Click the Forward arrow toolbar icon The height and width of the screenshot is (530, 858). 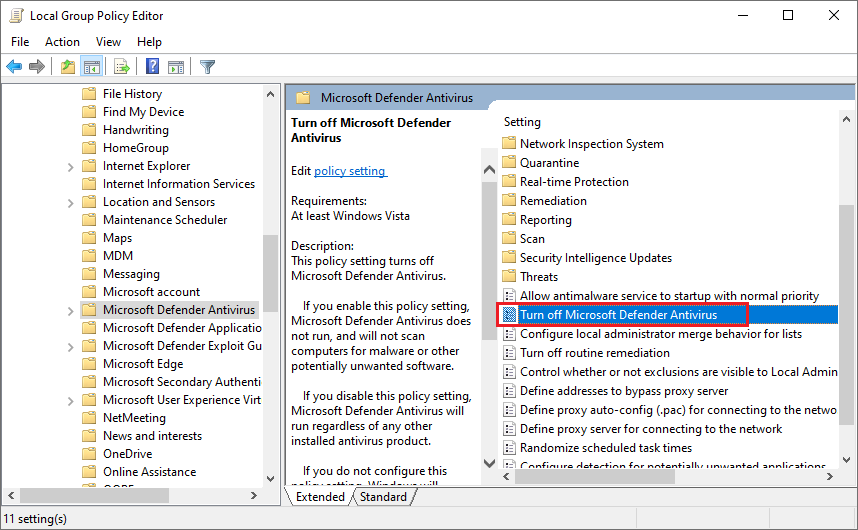(37, 67)
